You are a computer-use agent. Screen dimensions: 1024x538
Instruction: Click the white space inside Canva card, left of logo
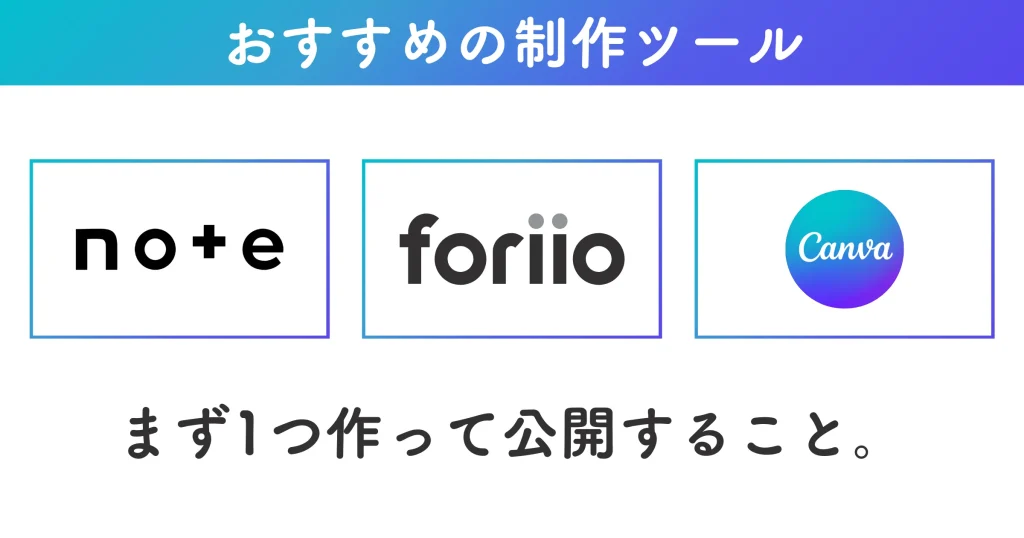740,249
